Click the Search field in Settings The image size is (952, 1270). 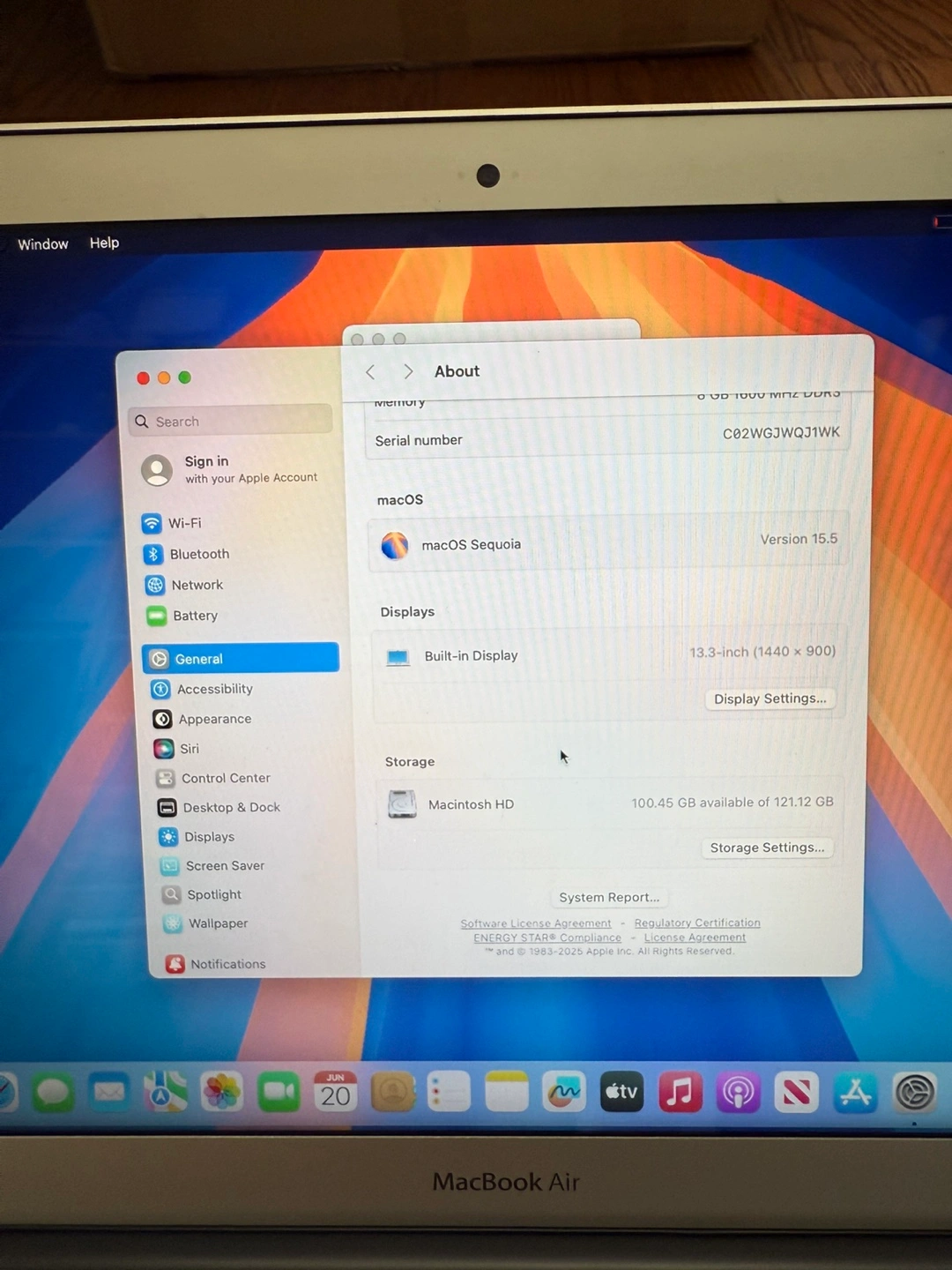tap(230, 421)
